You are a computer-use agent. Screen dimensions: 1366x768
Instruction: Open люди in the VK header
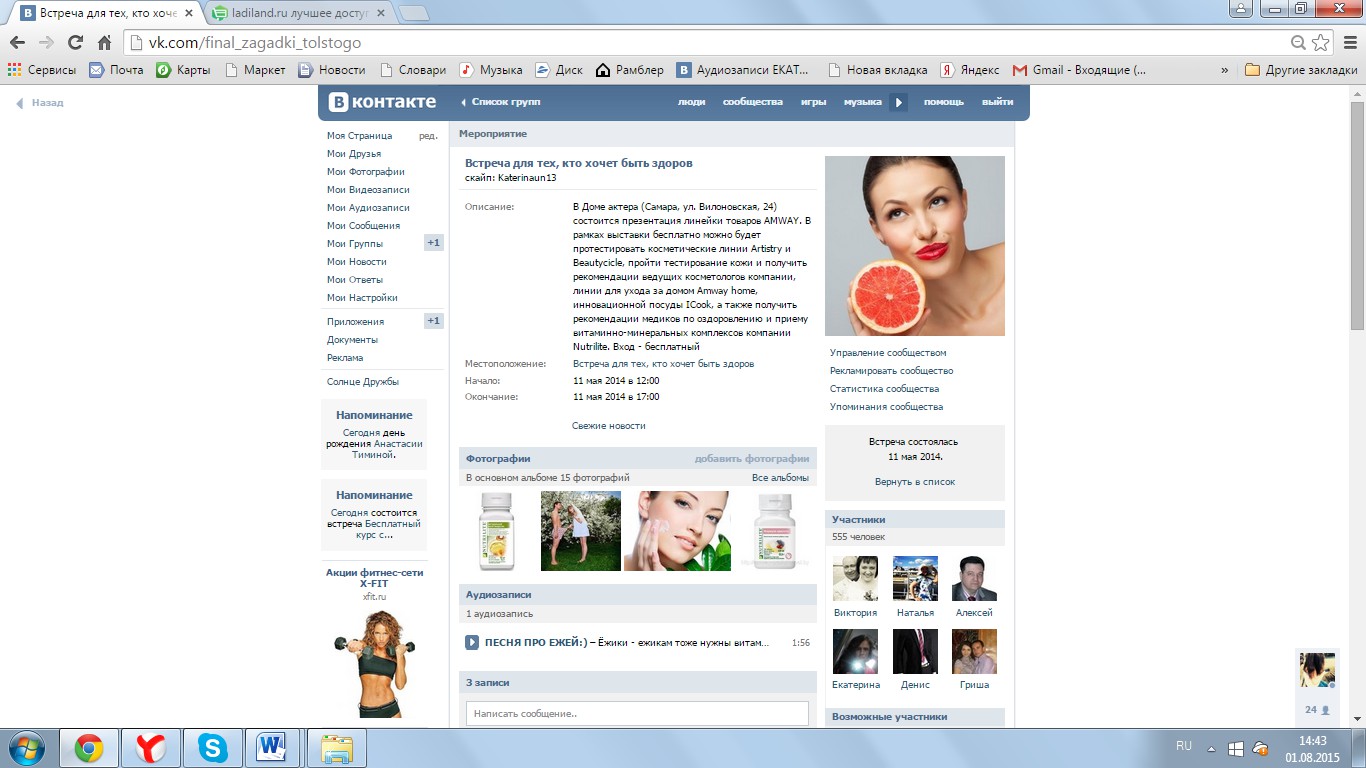(x=691, y=102)
